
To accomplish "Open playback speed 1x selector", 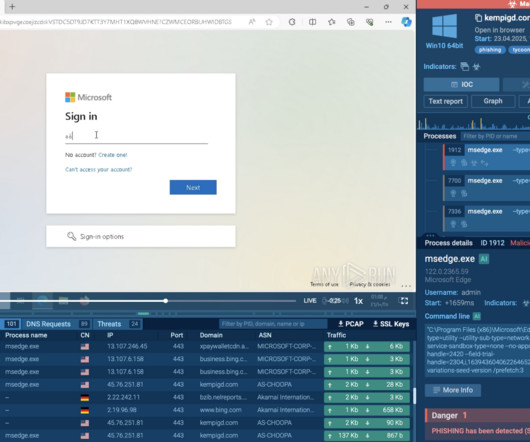I will [x=358, y=301].
